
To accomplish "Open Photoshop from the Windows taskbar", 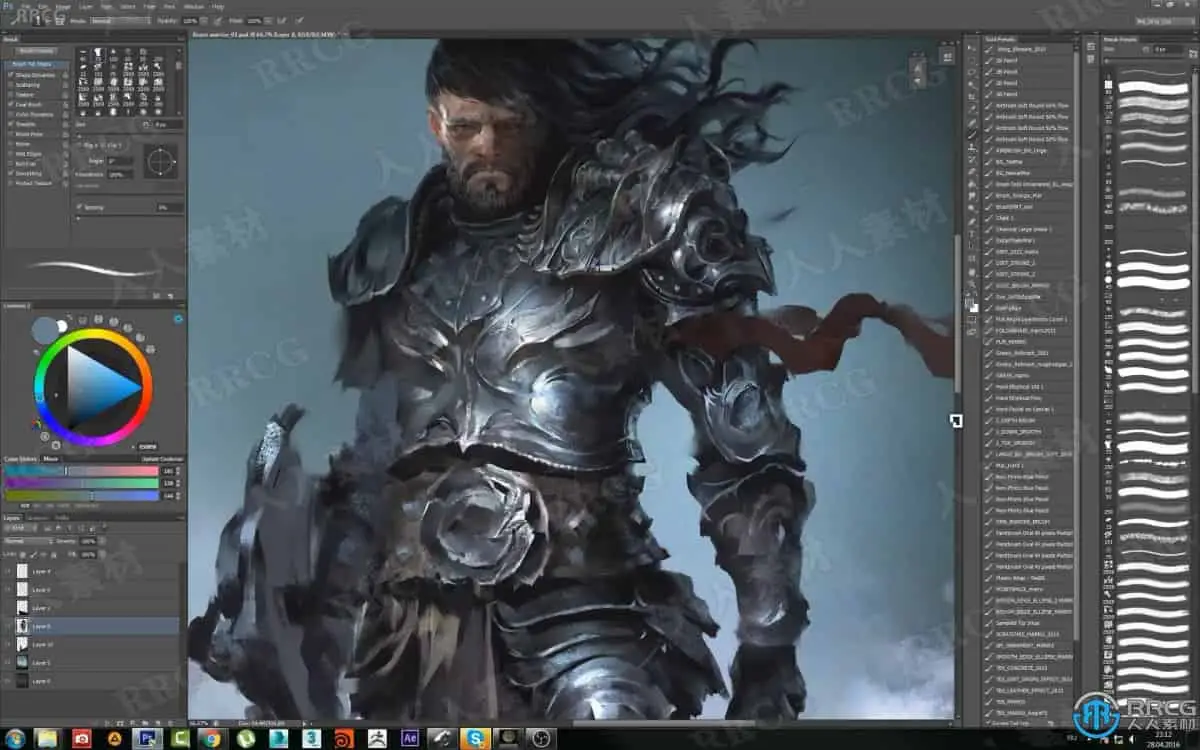I will pyautogui.click(x=147, y=738).
